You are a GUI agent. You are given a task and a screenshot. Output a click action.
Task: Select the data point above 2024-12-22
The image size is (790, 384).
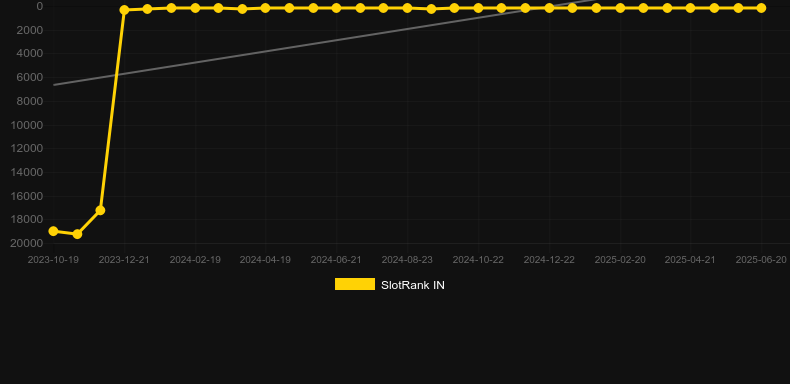(x=549, y=8)
